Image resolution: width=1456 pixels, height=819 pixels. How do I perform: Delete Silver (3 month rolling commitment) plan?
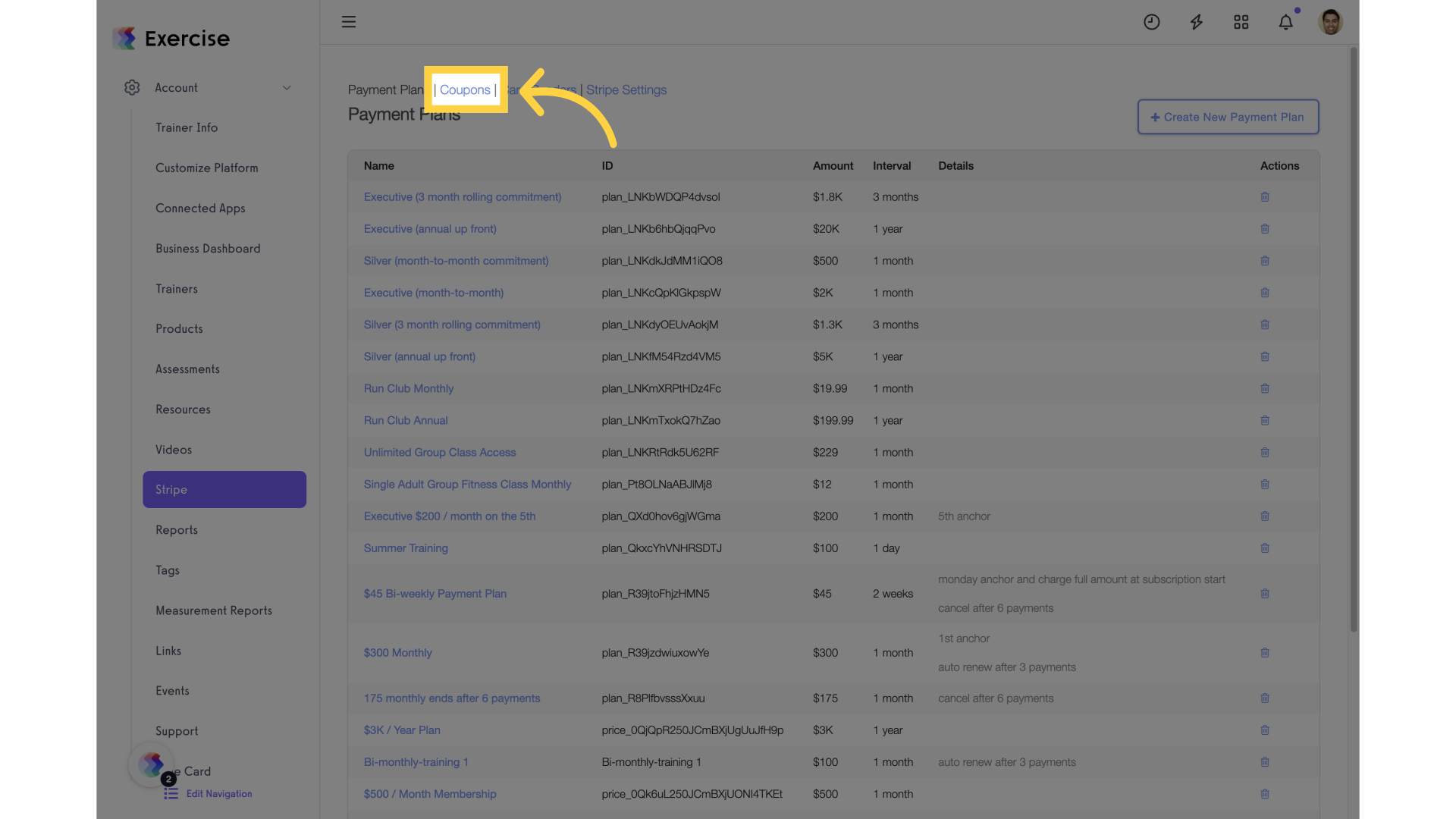[1264, 325]
